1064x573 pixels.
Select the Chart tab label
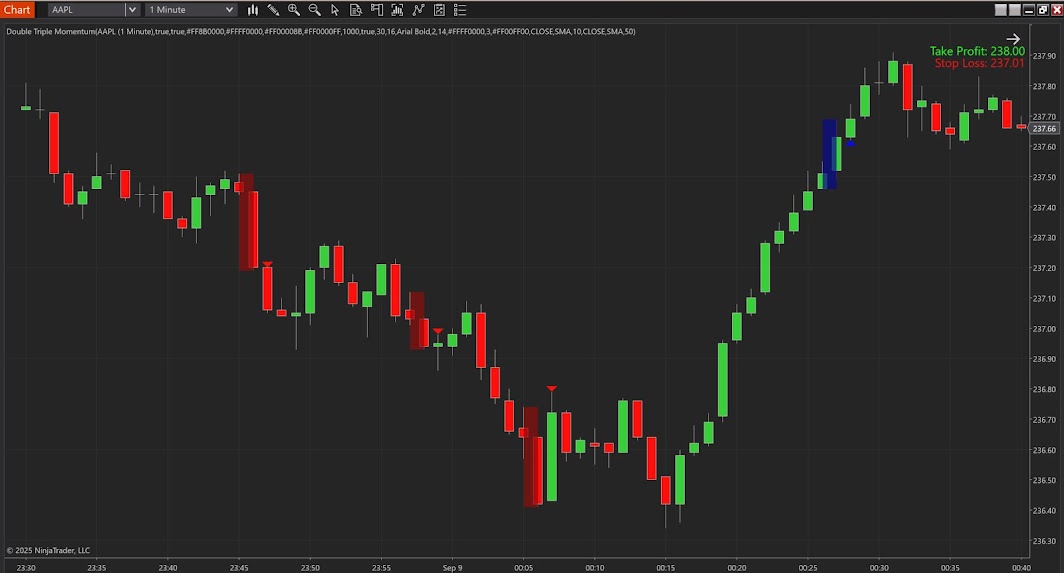click(x=17, y=10)
